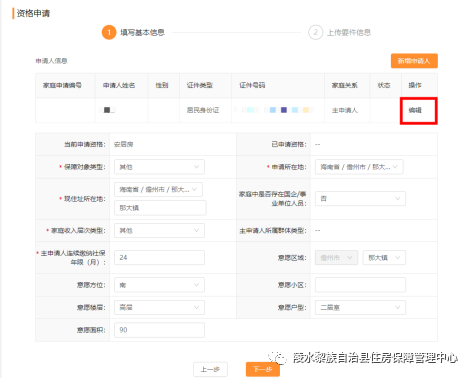The image size is (472, 378).
Task: Open the 申请所在地 region dropdown
Action: coord(359,167)
